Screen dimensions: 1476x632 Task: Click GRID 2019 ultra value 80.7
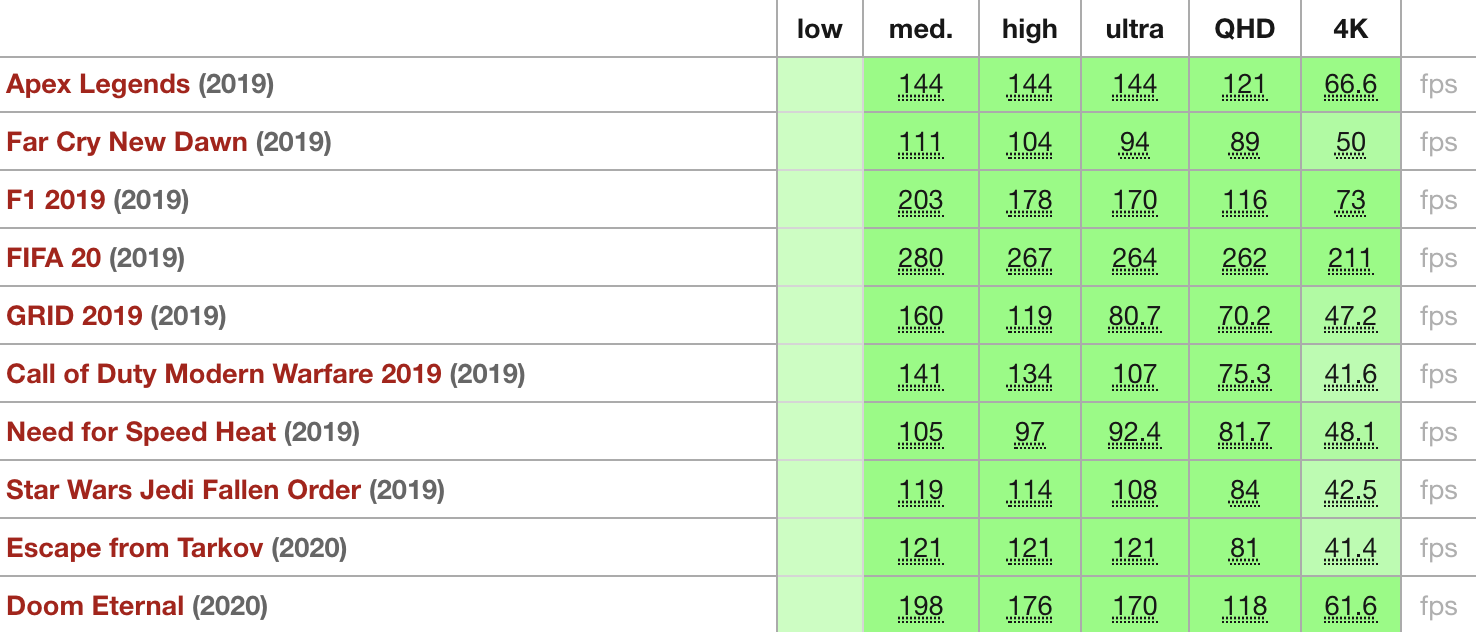(1134, 317)
